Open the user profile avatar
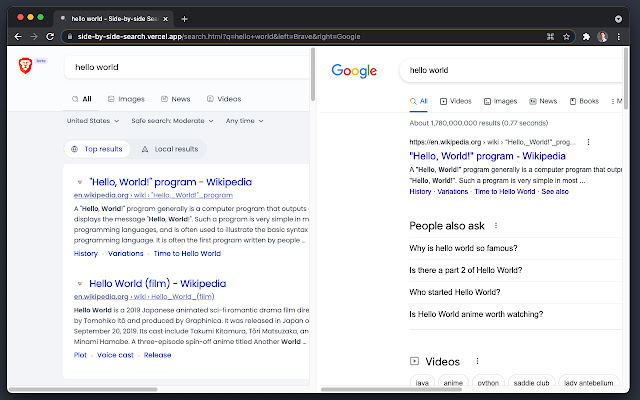The image size is (640, 400). (602, 37)
